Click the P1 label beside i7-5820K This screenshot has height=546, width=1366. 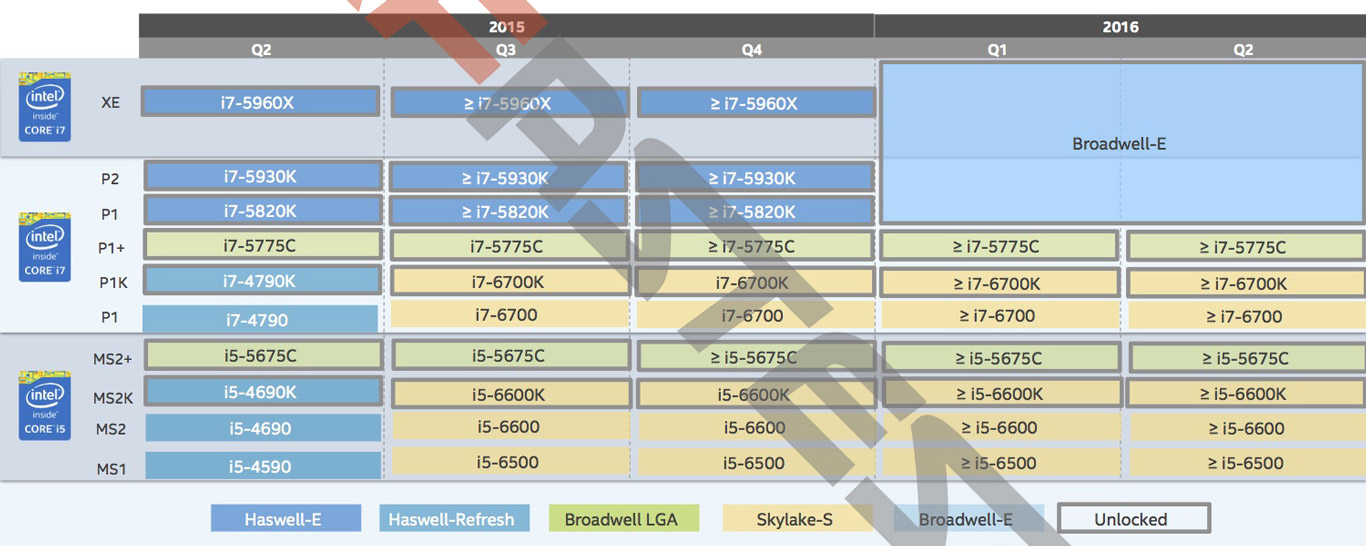(110, 214)
